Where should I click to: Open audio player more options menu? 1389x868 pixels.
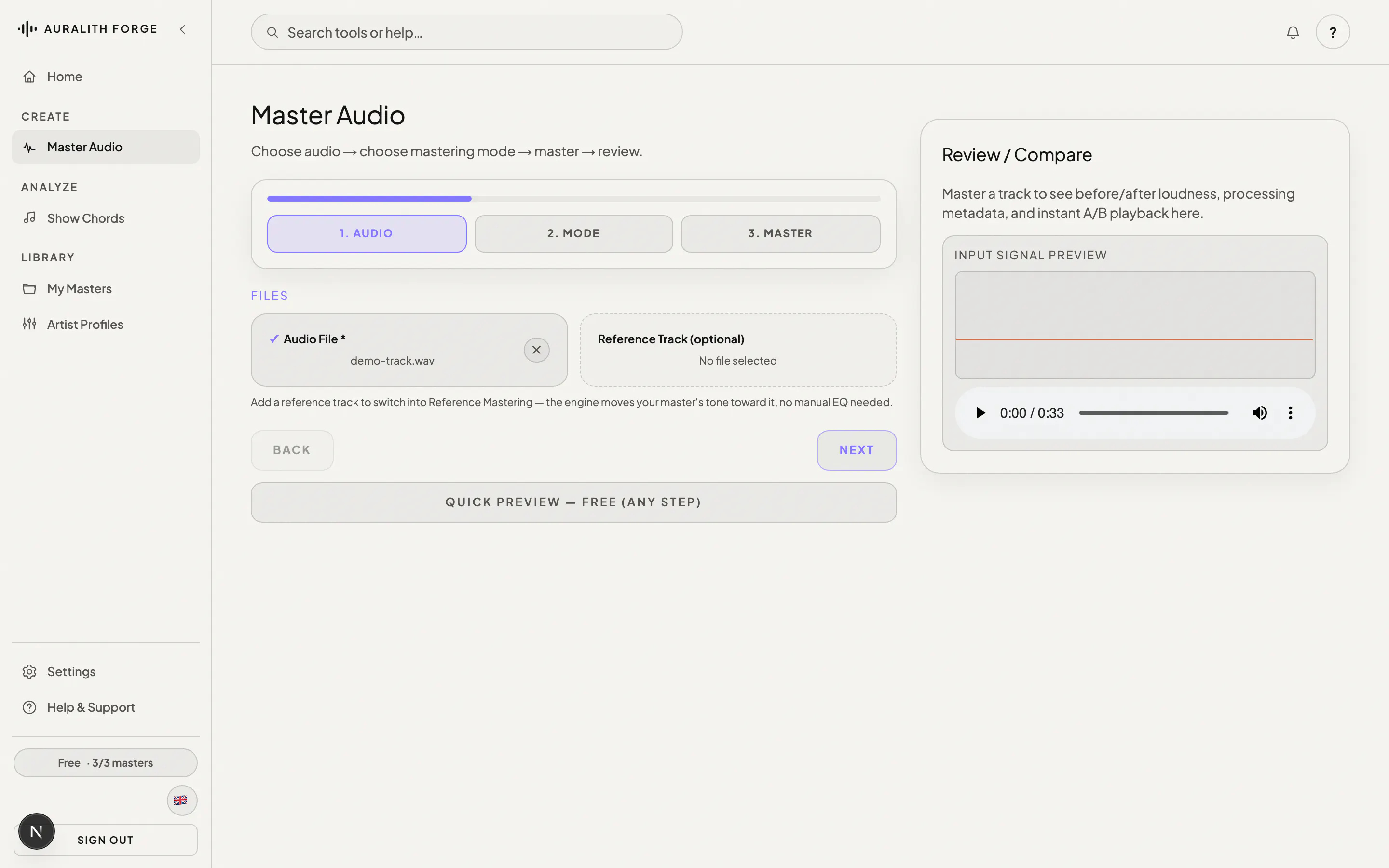pos(1290,413)
